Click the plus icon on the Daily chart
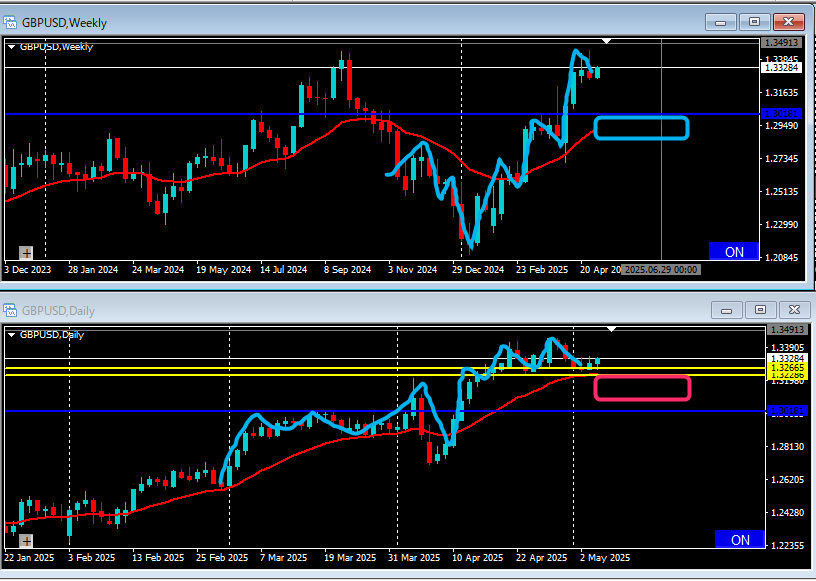Screen dimensions: 816x581 tap(26, 541)
